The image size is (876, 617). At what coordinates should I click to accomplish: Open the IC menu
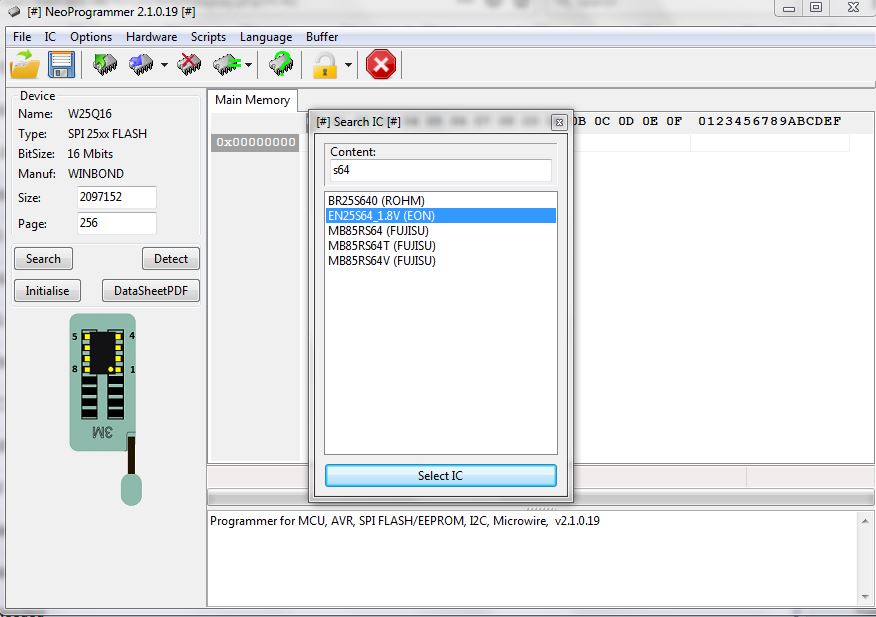point(50,37)
